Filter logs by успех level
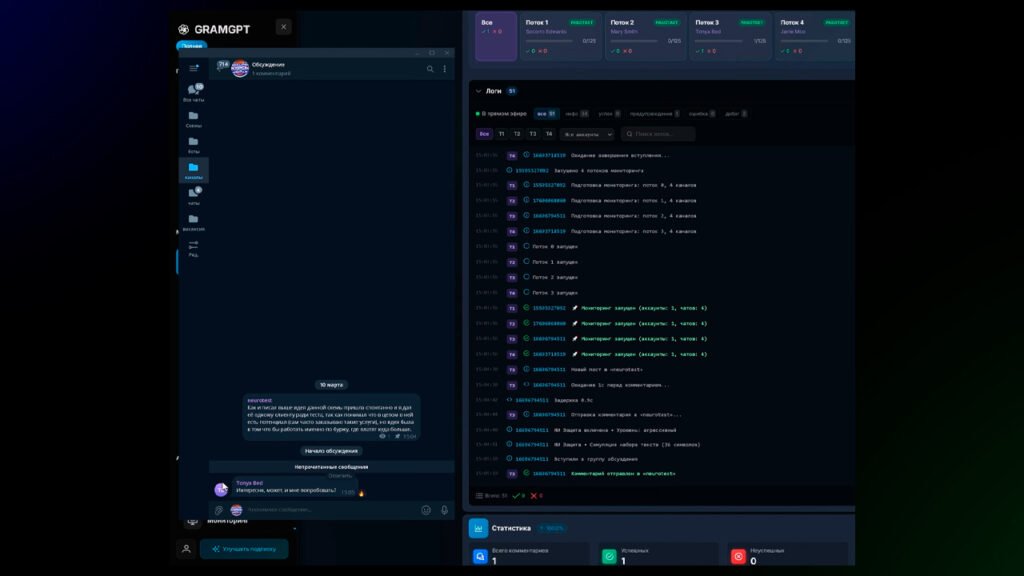Screen dimensions: 1024x576 click(x=609, y=114)
